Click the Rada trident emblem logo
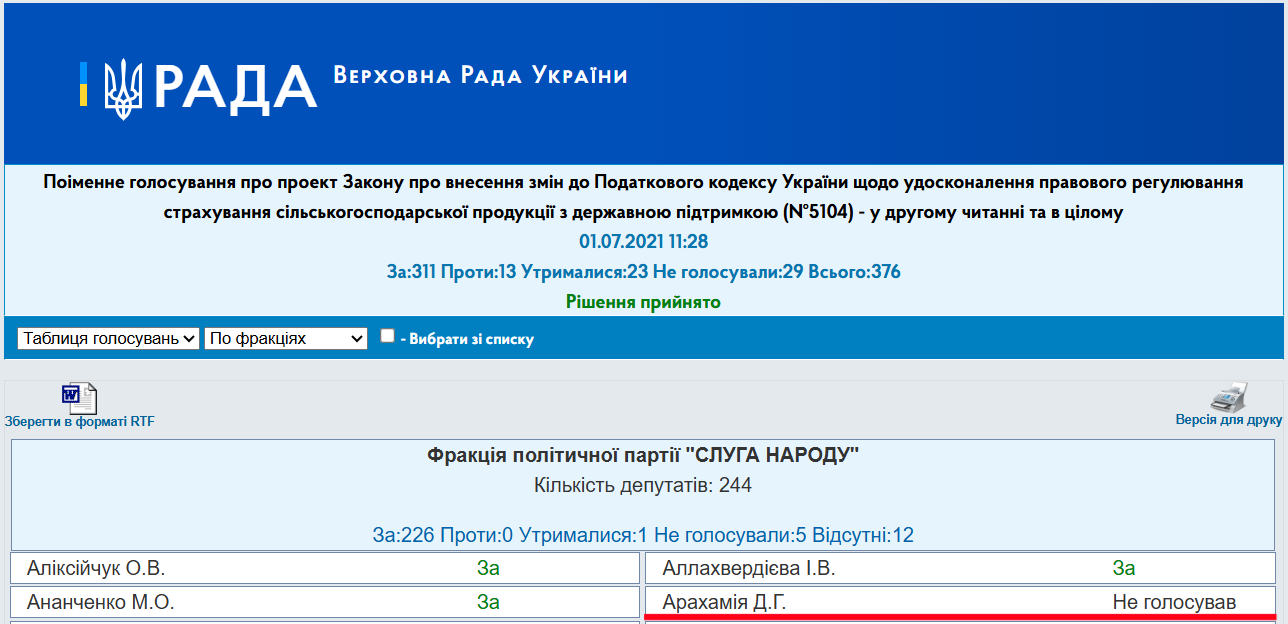Image resolution: width=1288 pixels, height=624 pixels. point(123,88)
